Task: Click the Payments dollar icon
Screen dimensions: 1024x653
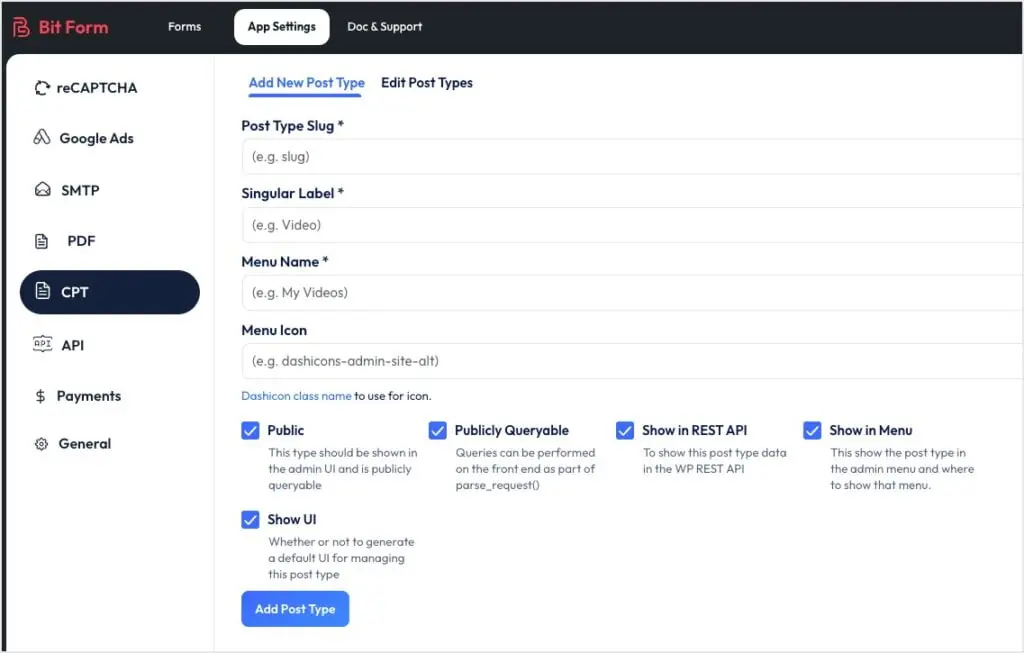Action: [x=41, y=396]
